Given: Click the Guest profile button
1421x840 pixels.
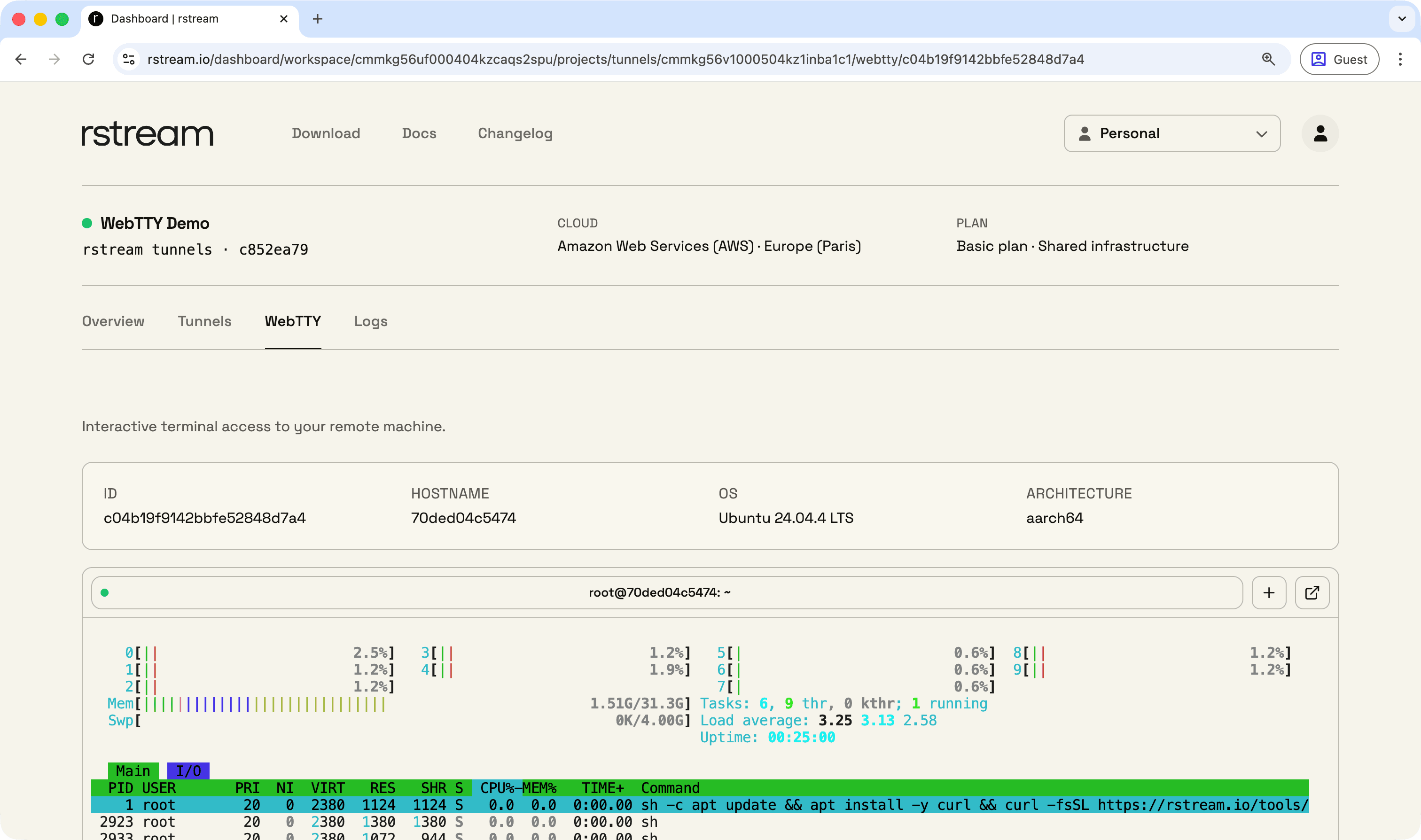Looking at the screenshot, I should coord(1339,59).
